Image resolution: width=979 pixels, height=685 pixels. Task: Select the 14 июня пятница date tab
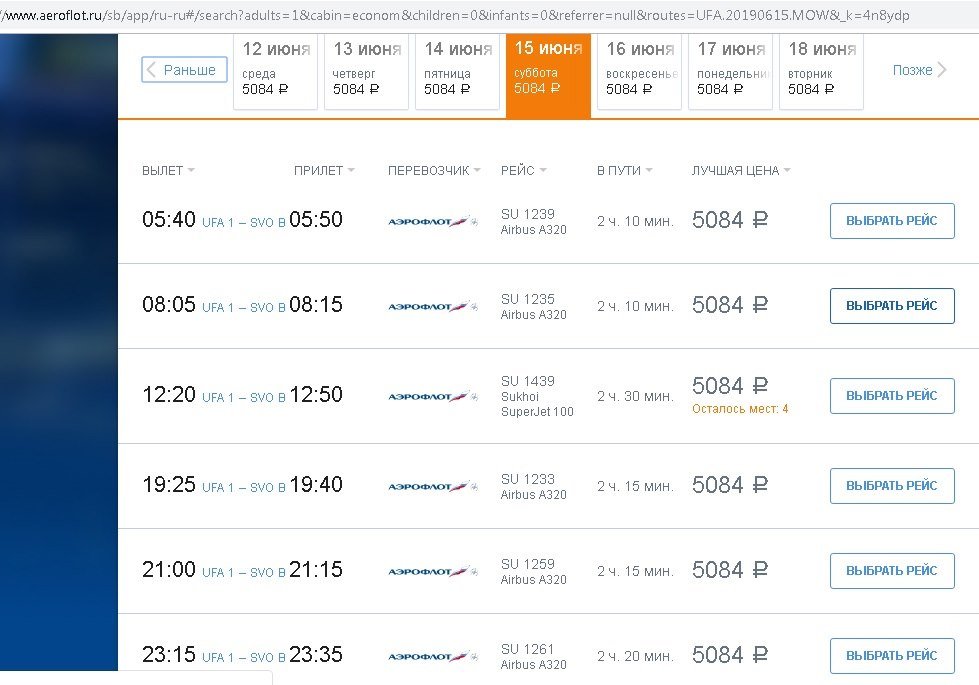[x=457, y=70]
